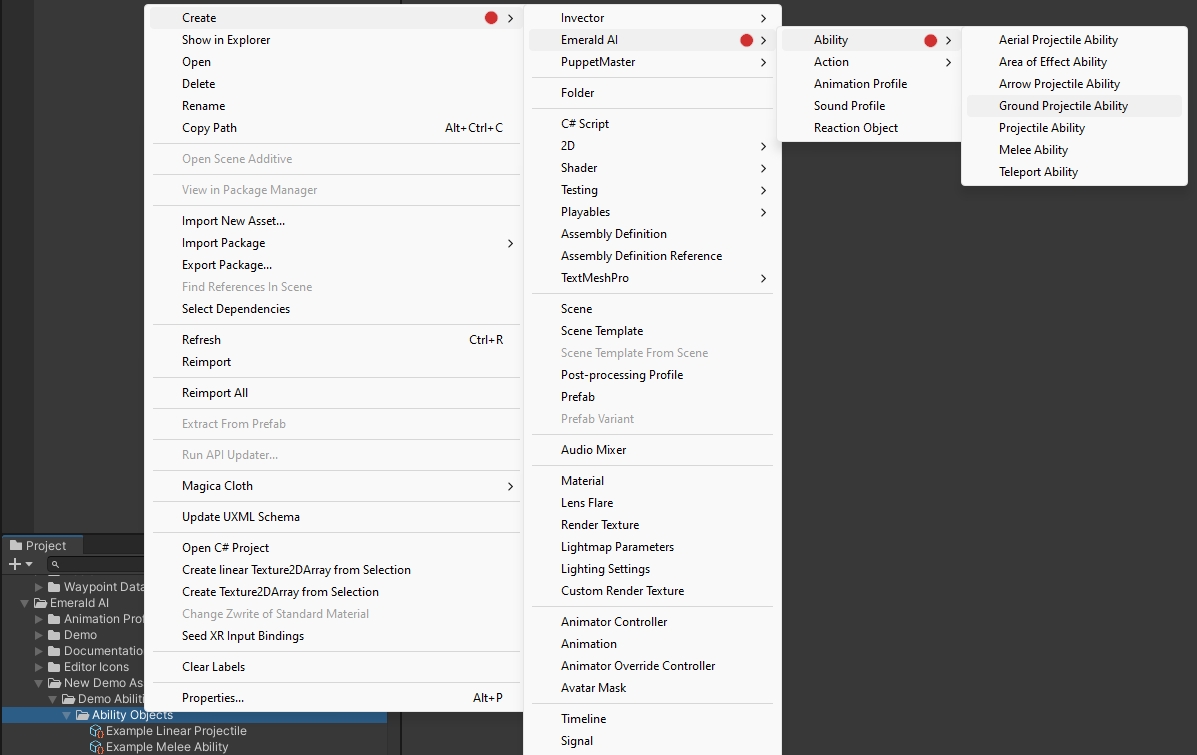1197x755 pixels.
Task: Click the Ability Objects folder icon
Action: click(x=83, y=715)
